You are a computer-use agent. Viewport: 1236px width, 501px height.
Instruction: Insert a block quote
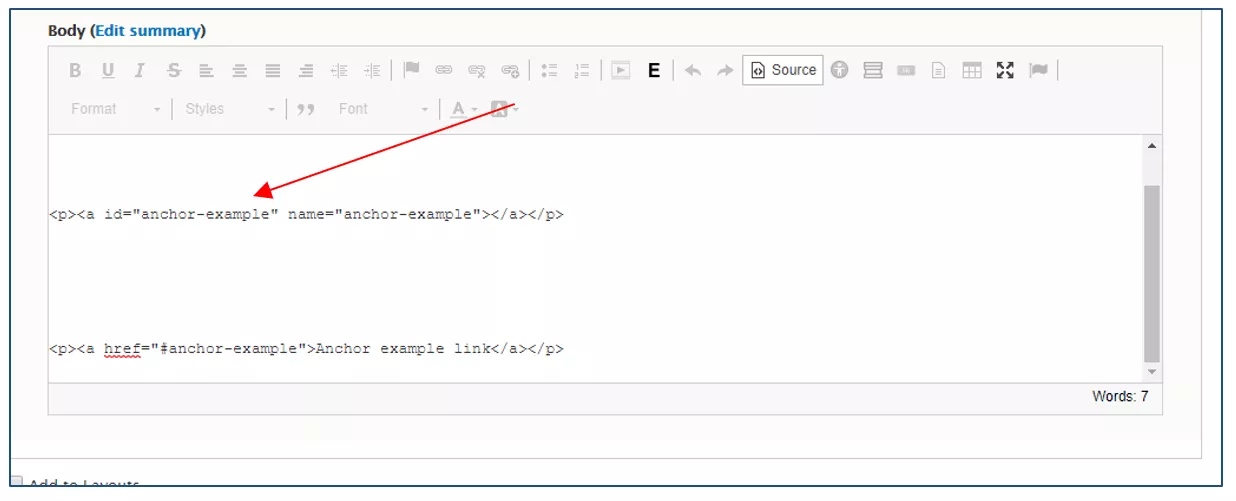pos(306,109)
